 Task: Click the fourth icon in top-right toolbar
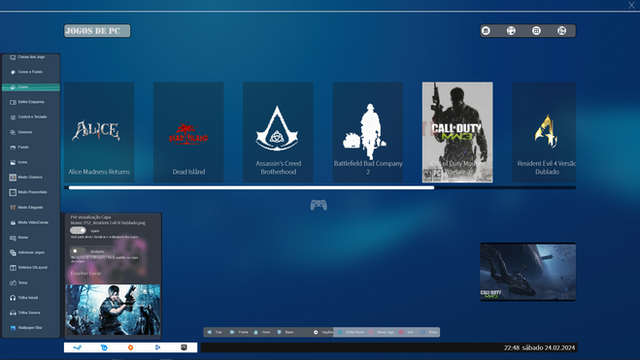[x=562, y=31]
